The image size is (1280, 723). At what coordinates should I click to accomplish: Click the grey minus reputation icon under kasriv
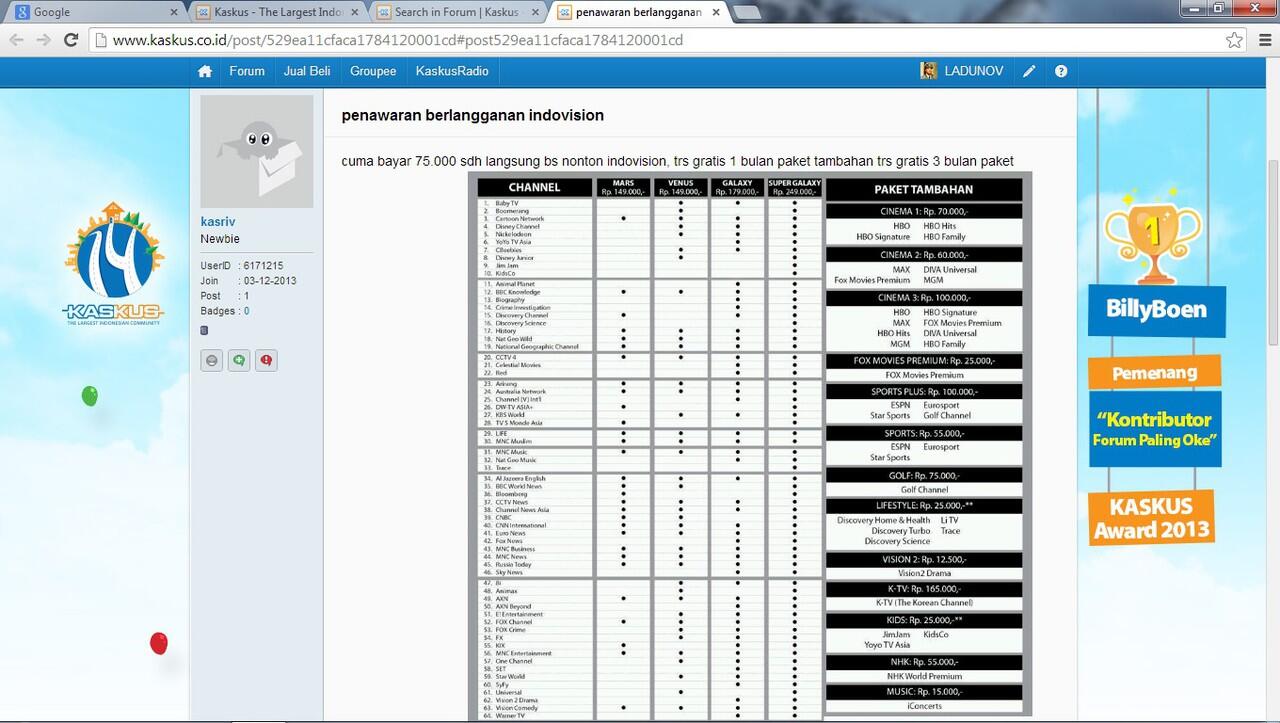[x=211, y=361]
